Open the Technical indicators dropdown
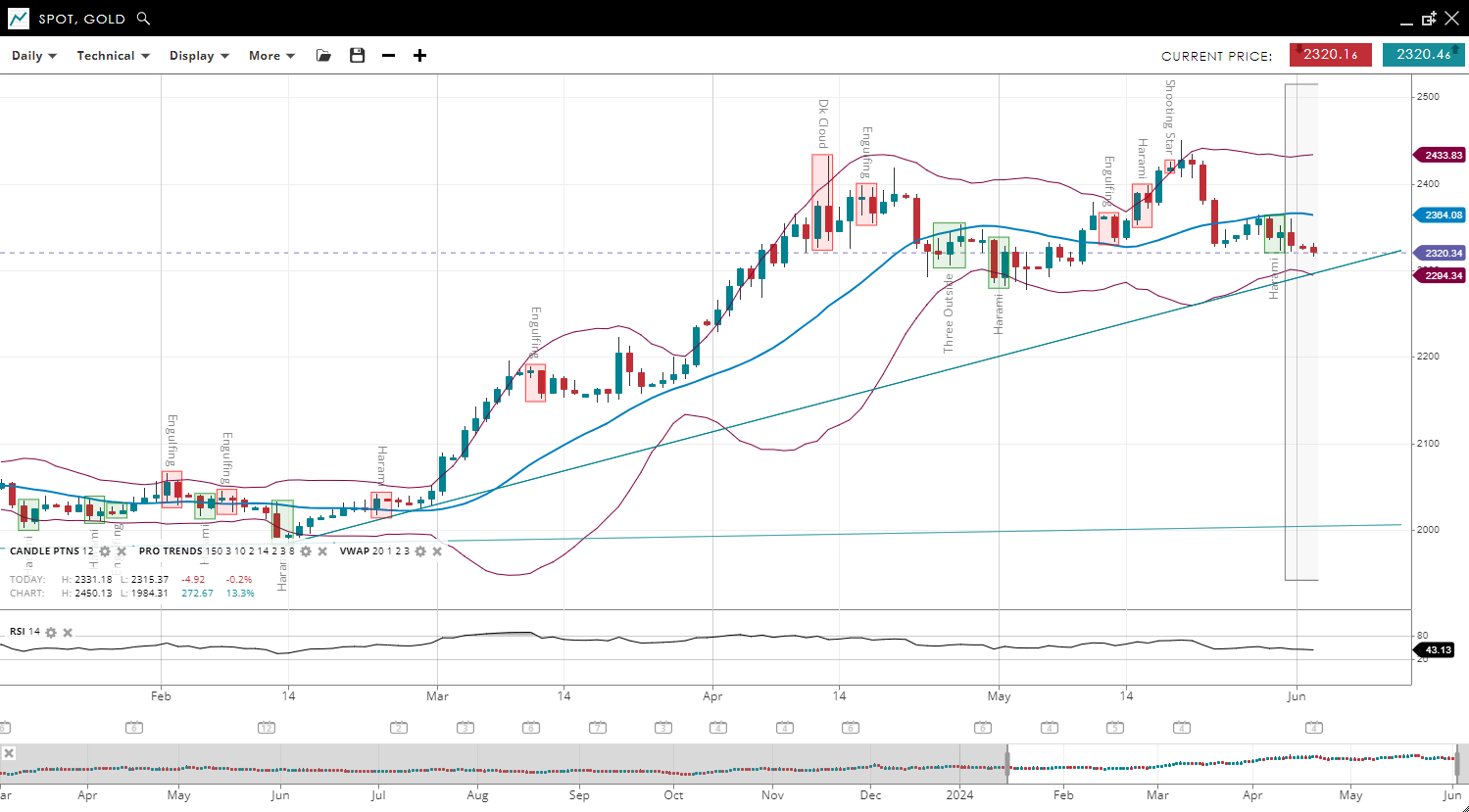 [113, 56]
